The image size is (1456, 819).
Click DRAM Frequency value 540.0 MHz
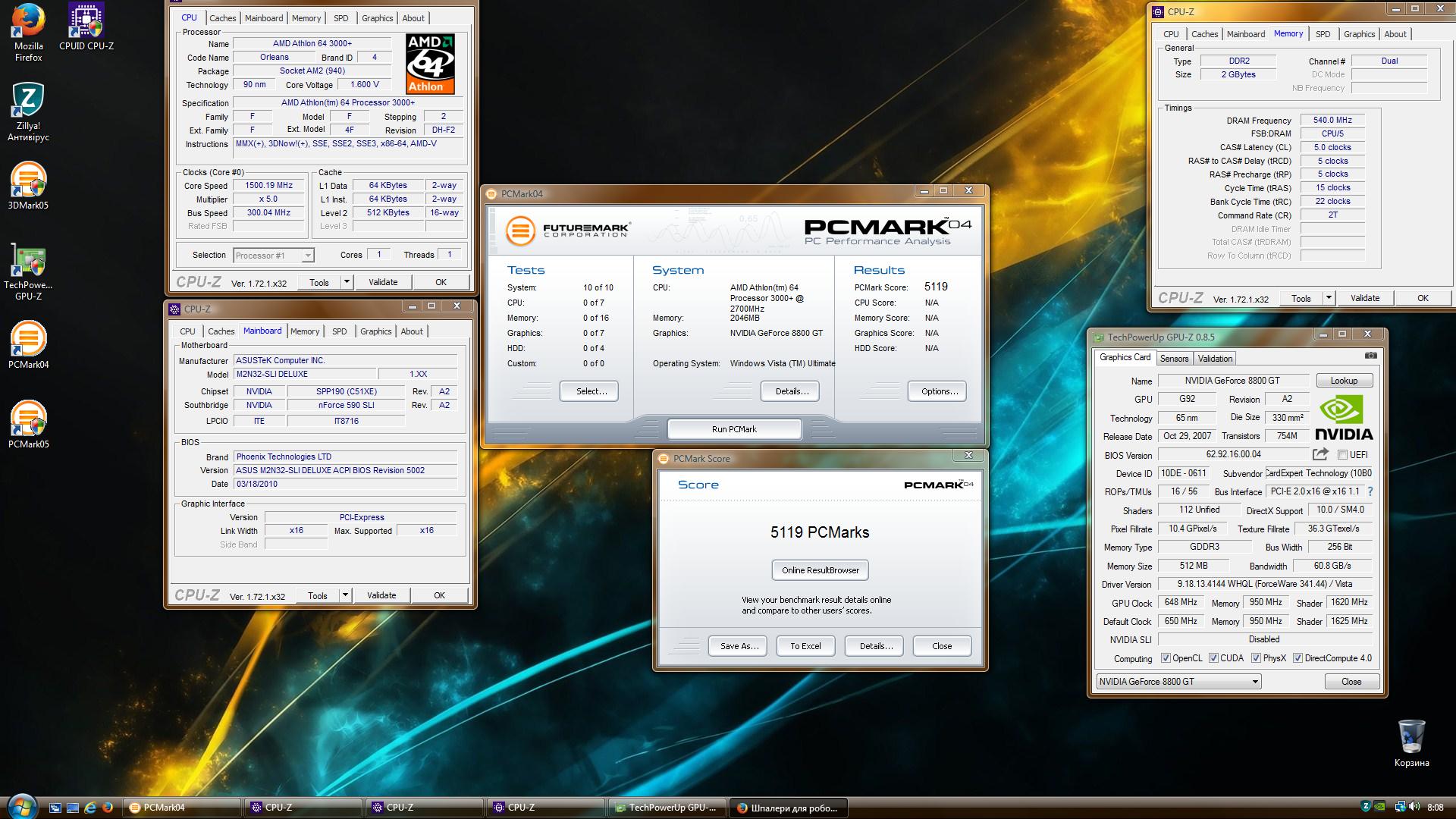(1332, 120)
